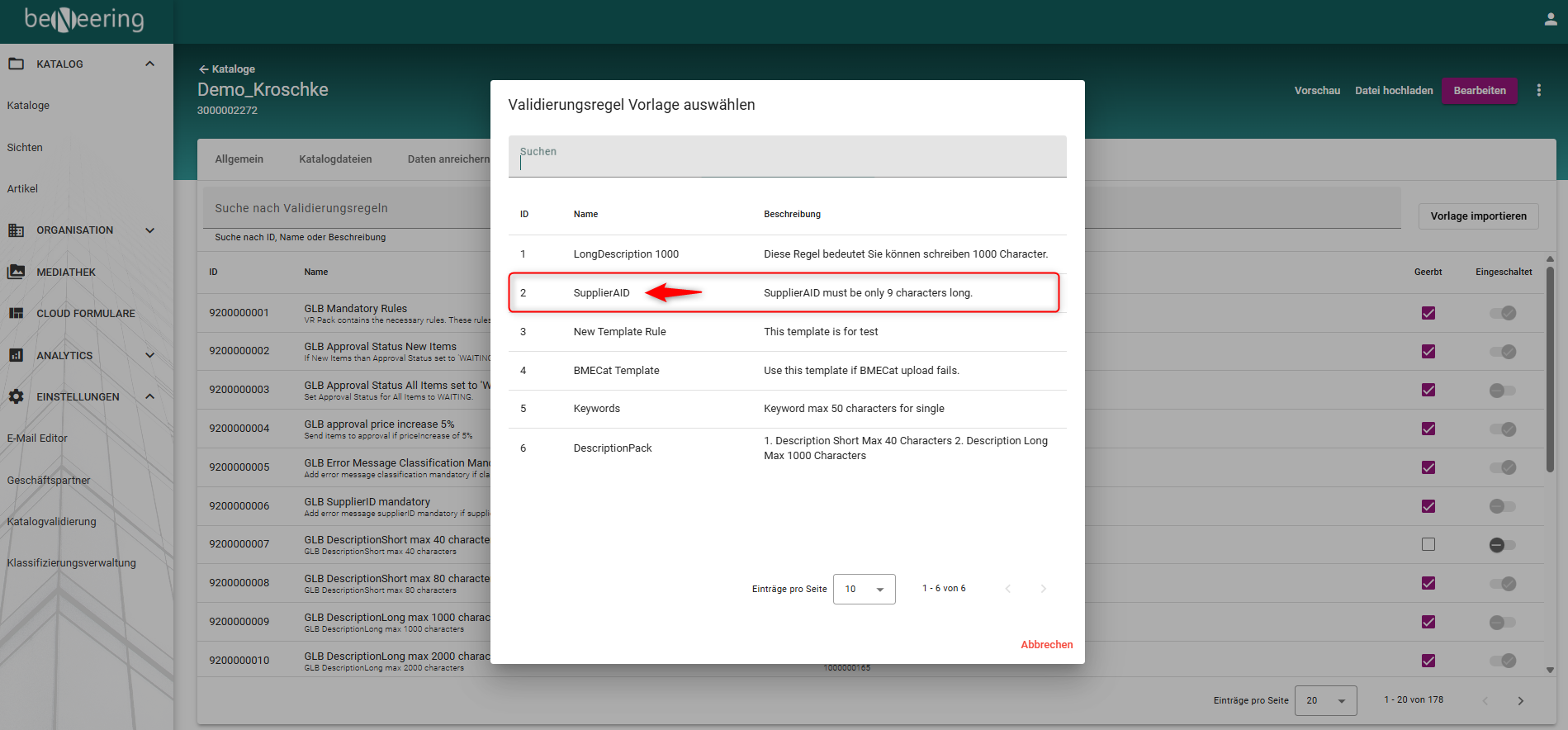Collapse the Katalog sidebar section
The image size is (1568, 730).
pyautogui.click(x=149, y=64)
